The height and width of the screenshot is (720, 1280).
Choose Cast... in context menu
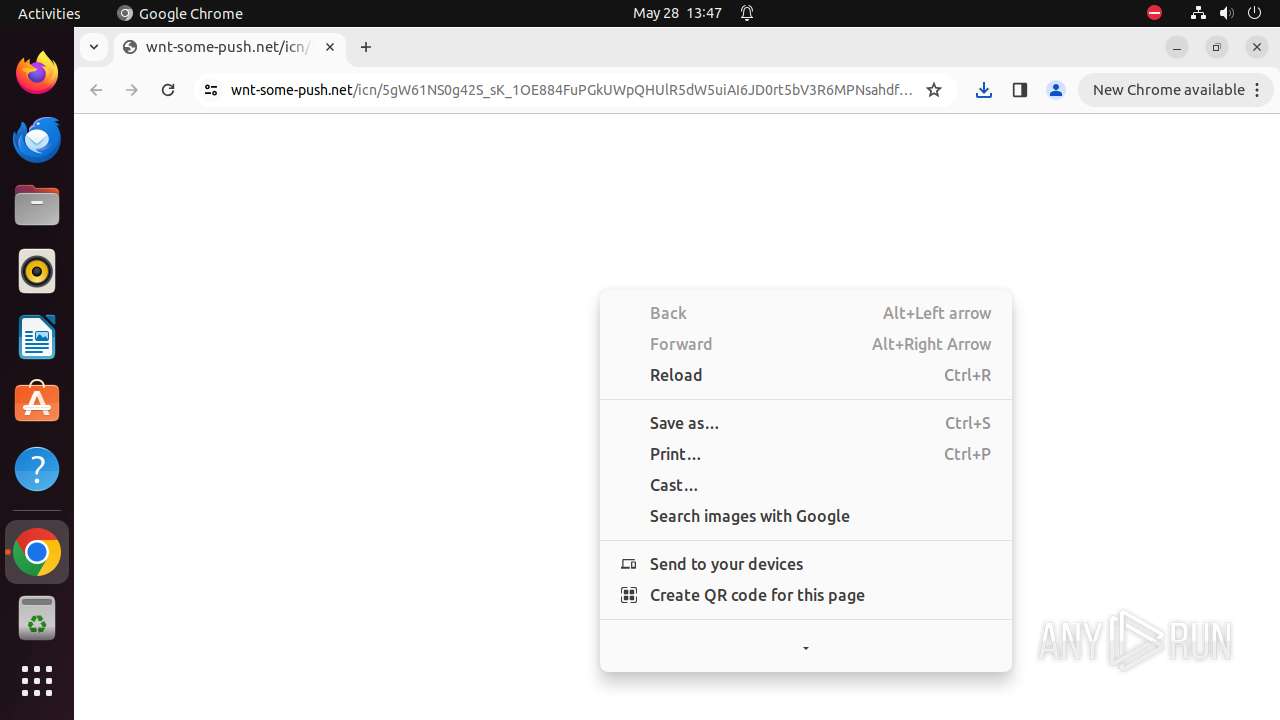pyautogui.click(x=805, y=485)
